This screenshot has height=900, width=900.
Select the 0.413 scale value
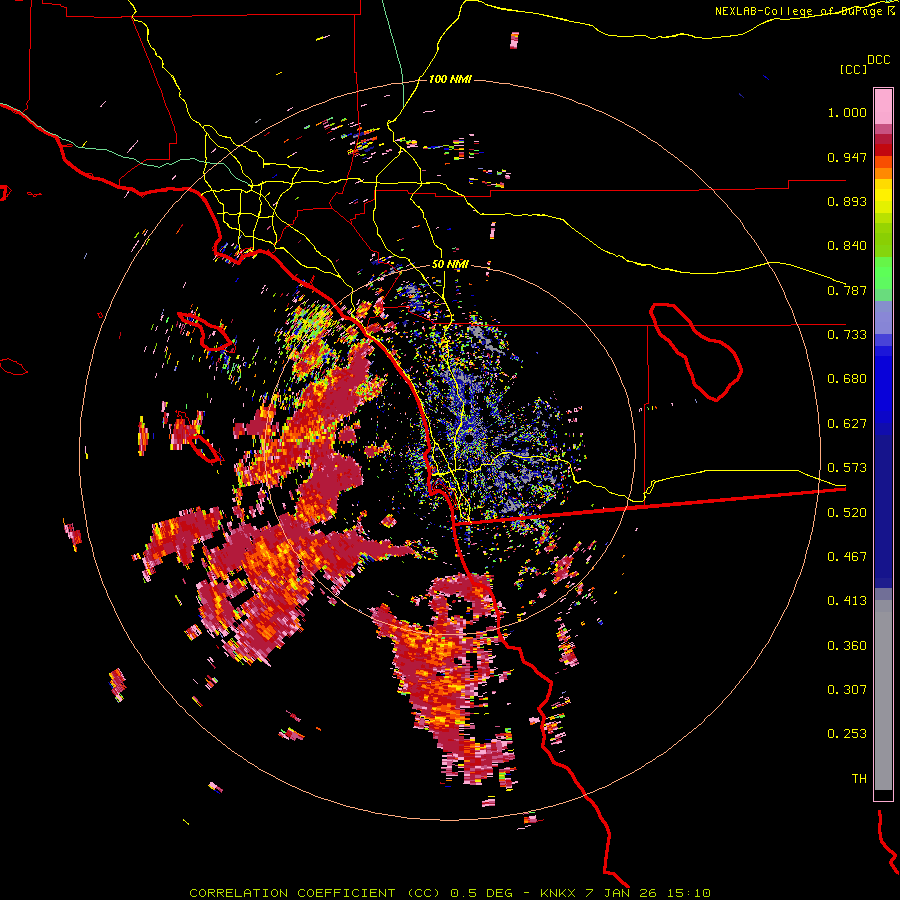coord(847,601)
